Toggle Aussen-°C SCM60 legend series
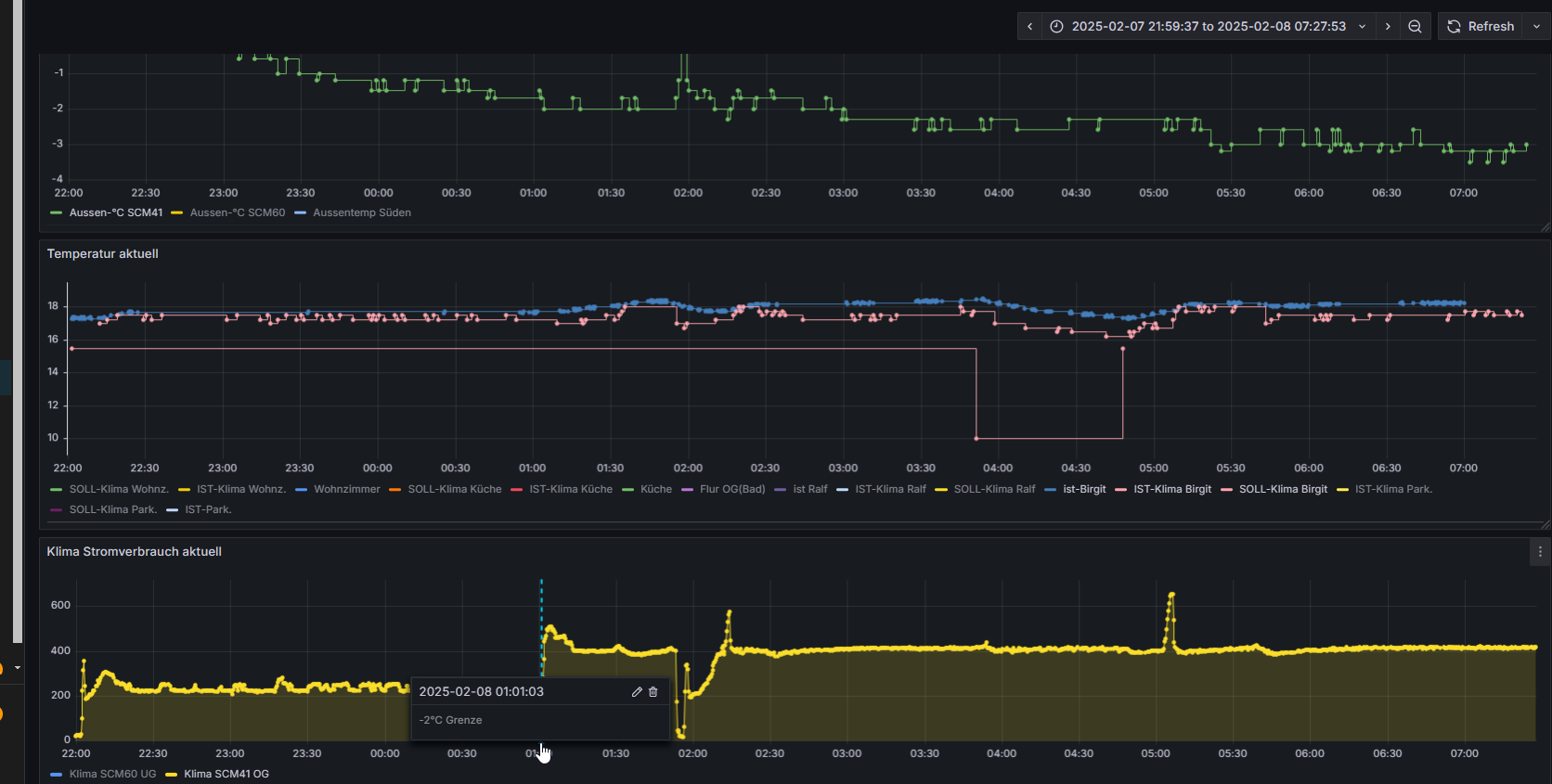 click(238, 212)
